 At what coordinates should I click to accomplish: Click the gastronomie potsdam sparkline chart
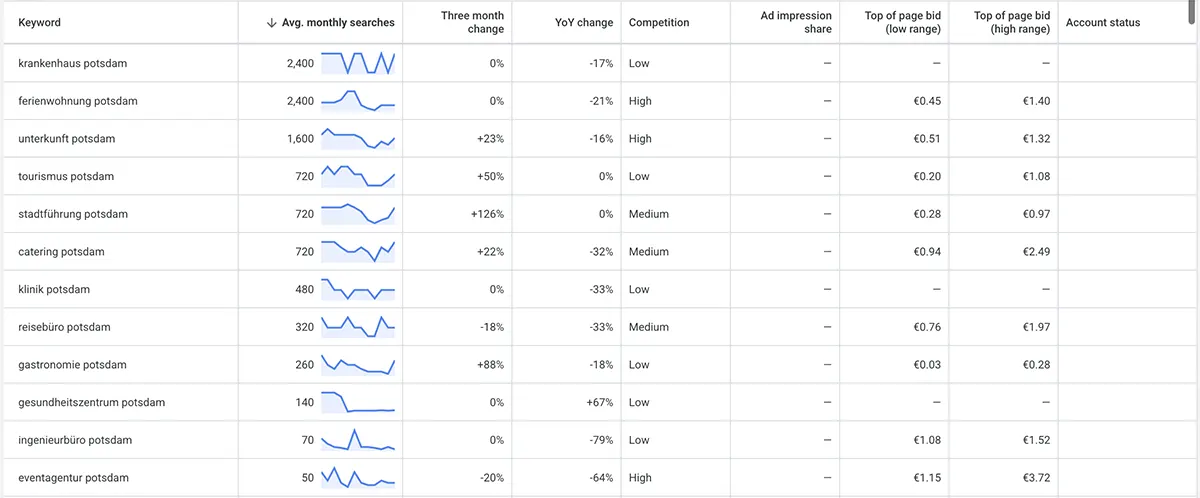click(x=358, y=365)
